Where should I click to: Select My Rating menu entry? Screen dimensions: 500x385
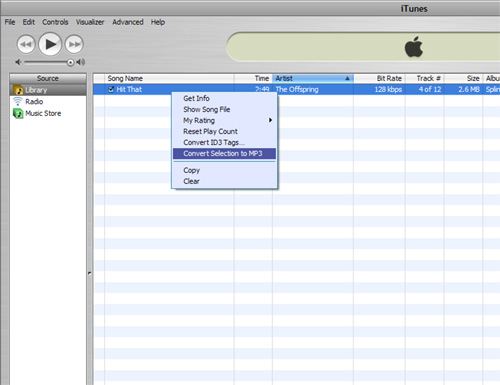tap(224, 120)
